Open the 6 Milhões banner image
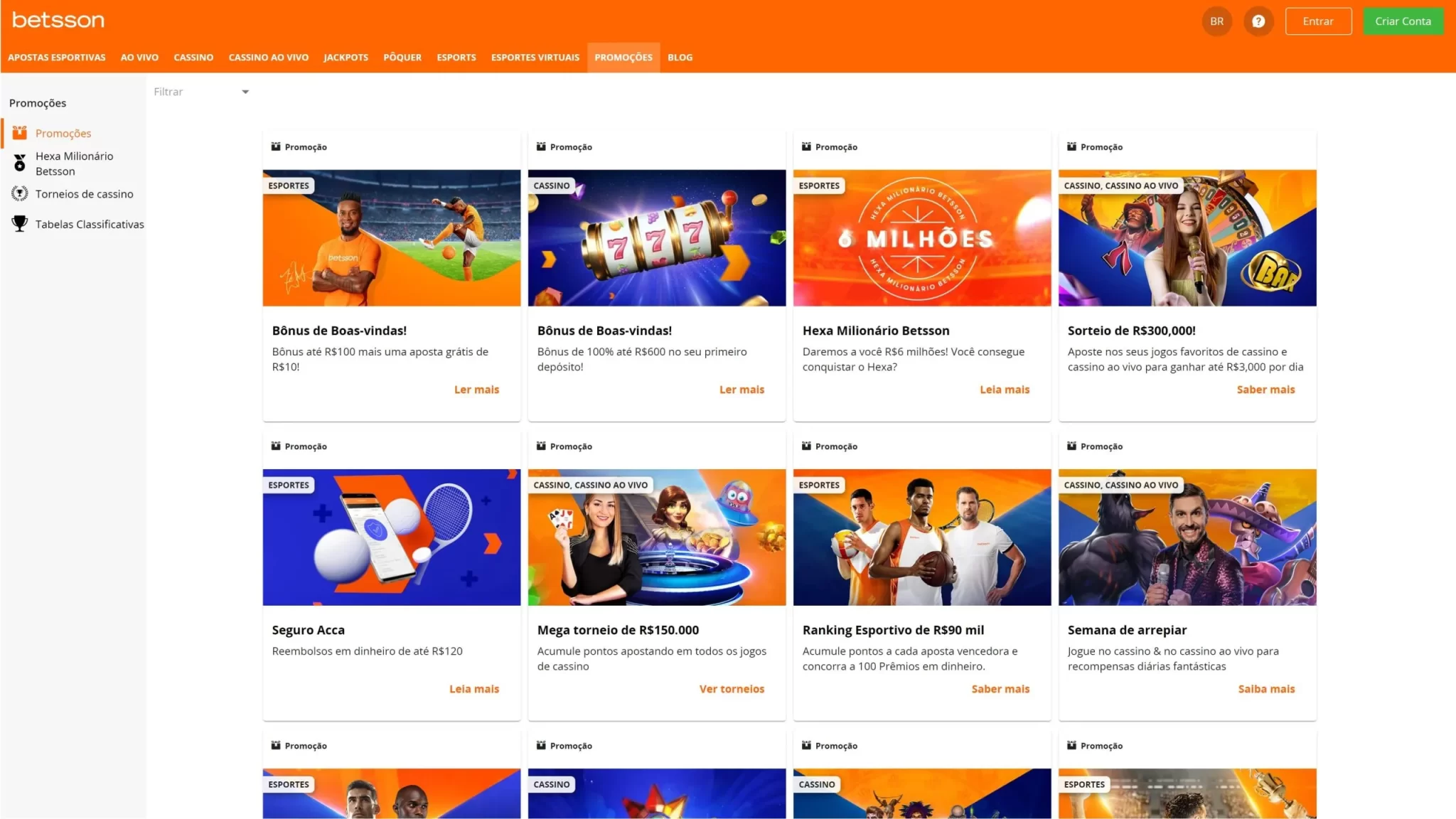 pyautogui.click(x=922, y=237)
